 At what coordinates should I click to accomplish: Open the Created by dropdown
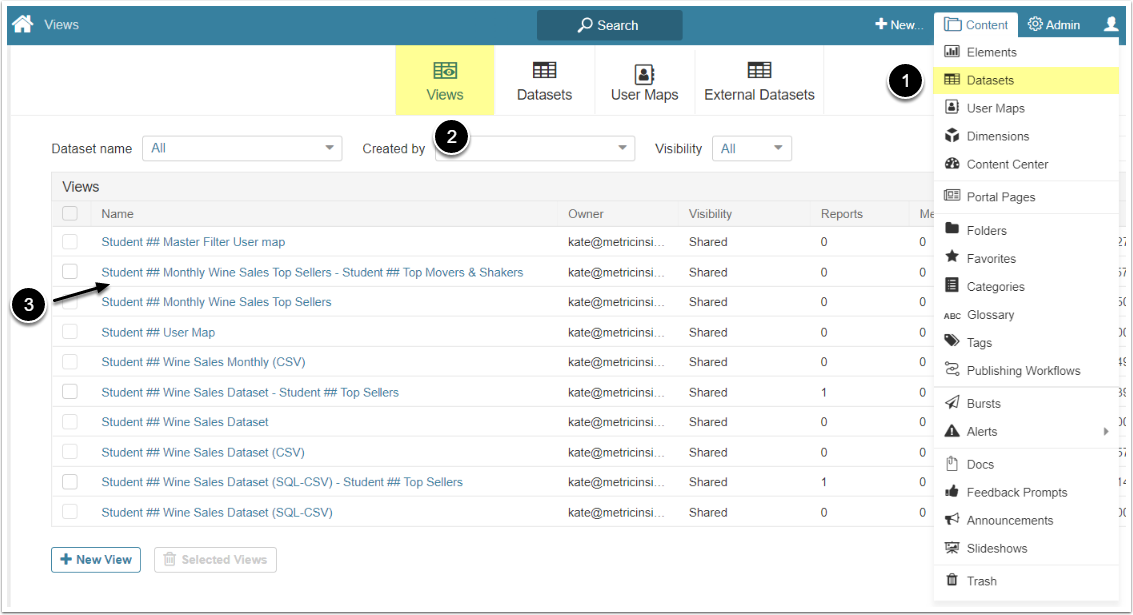click(535, 149)
